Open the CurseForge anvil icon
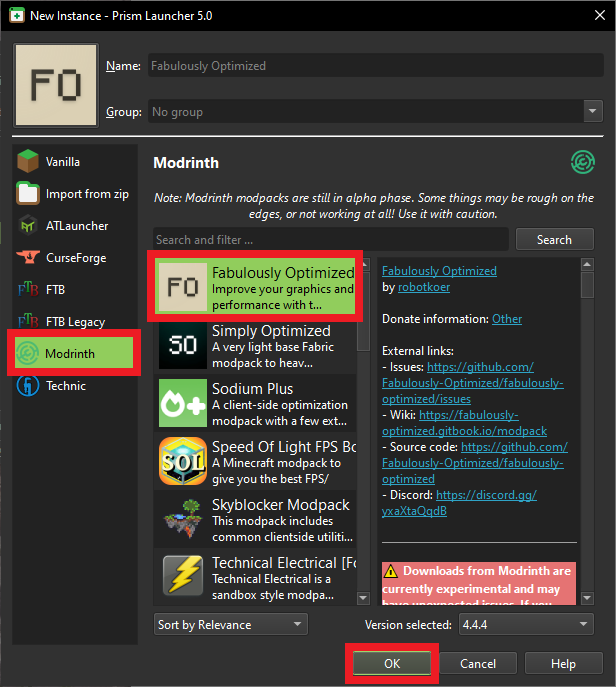The height and width of the screenshot is (687, 616). (28, 258)
